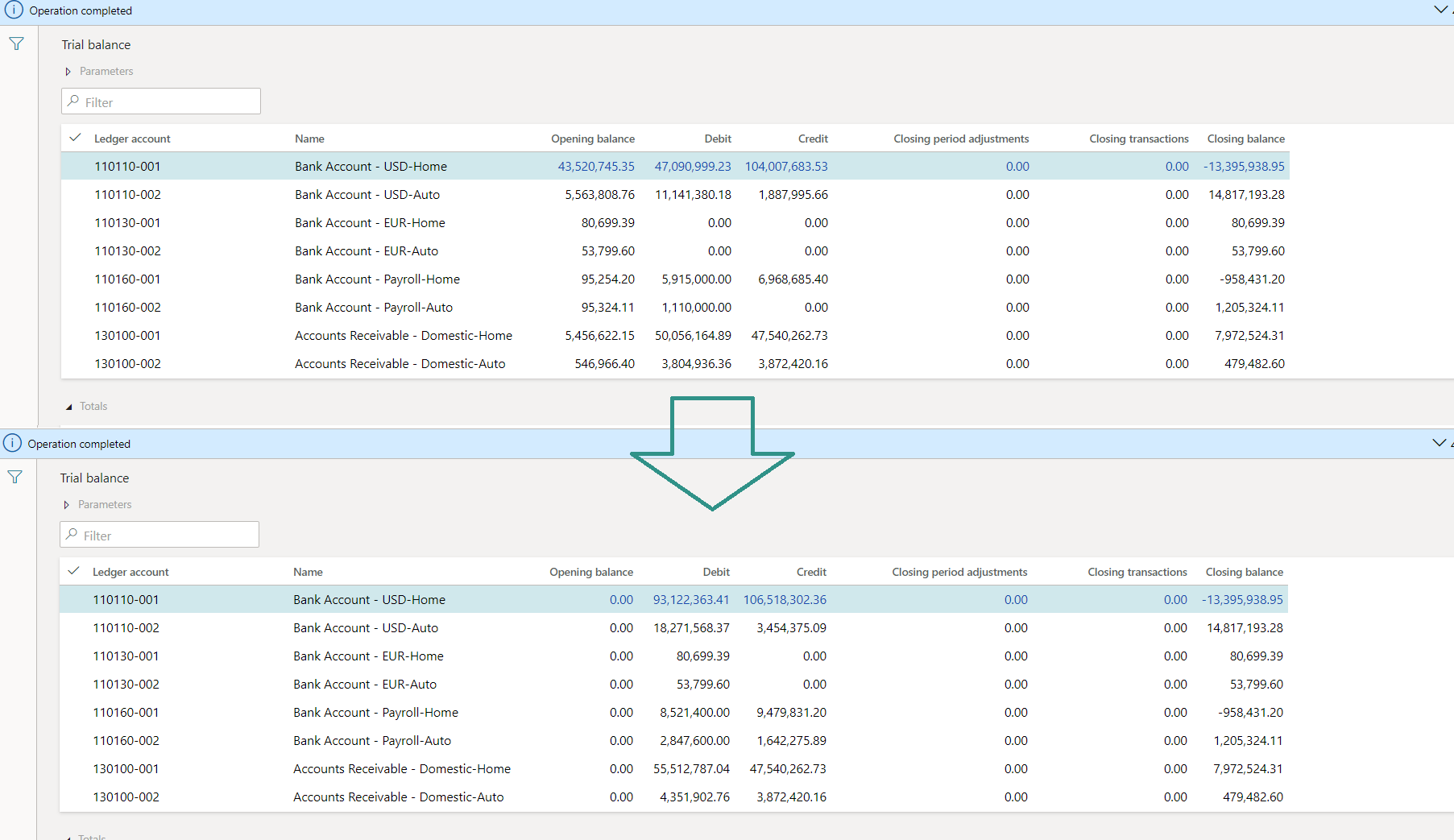Collapse Totals section in upper Trial balance
1454x840 pixels.
[86, 406]
